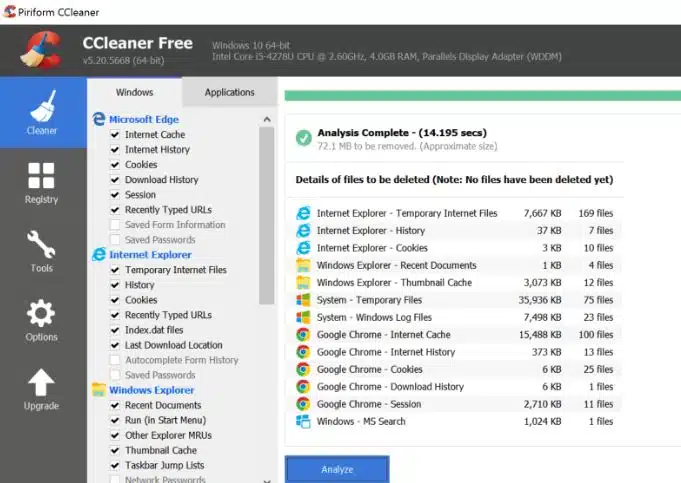Click the 72.1 MB to be removed text
This screenshot has width=681, height=483.
tap(407, 146)
